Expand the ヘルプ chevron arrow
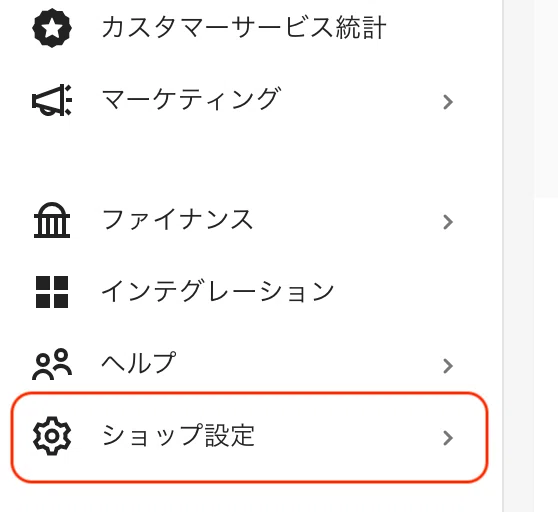 [448, 366]
